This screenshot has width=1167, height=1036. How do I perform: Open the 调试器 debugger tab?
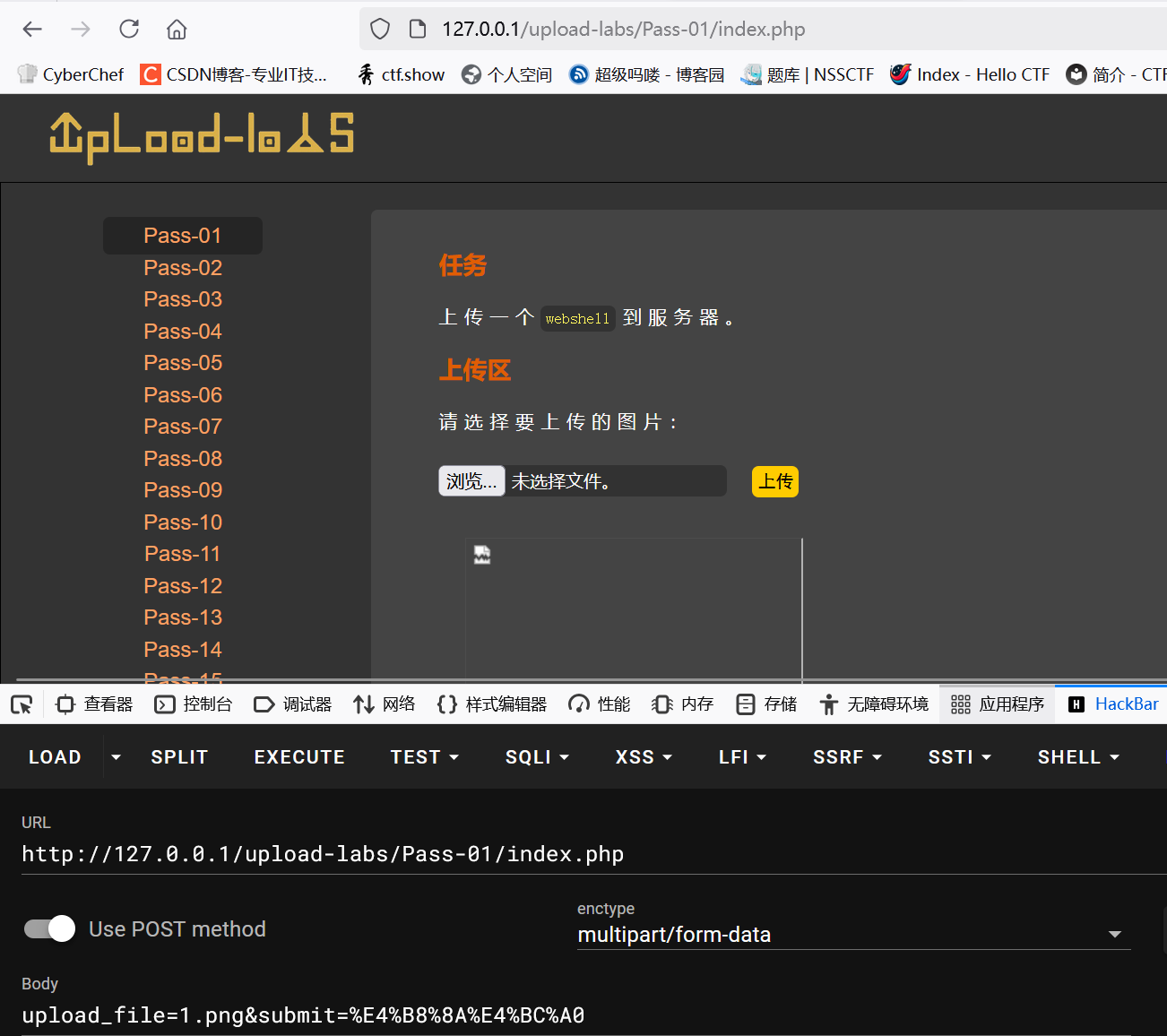point(293,704)
